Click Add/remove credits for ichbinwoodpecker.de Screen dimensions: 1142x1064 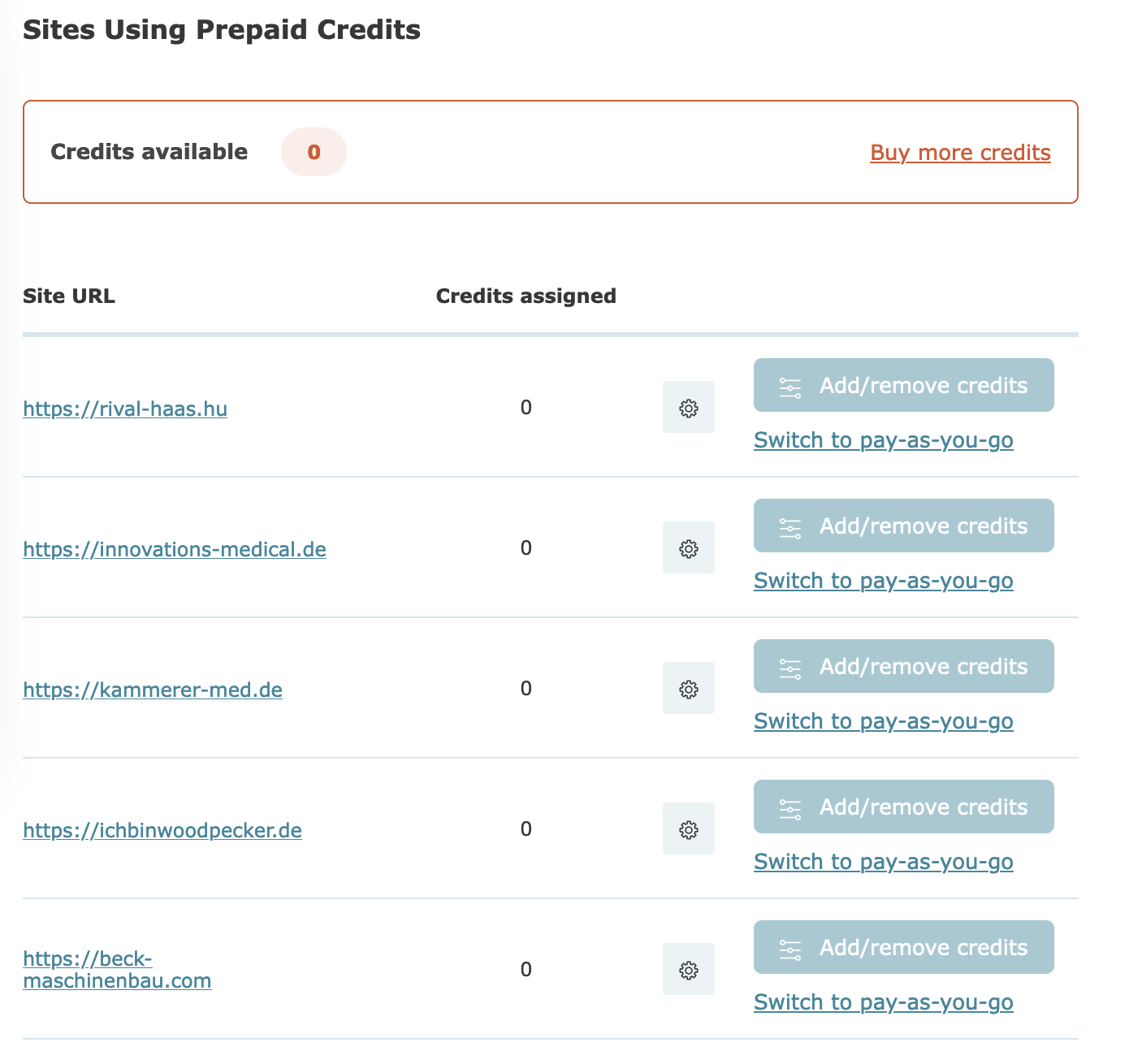pos(903,807)
